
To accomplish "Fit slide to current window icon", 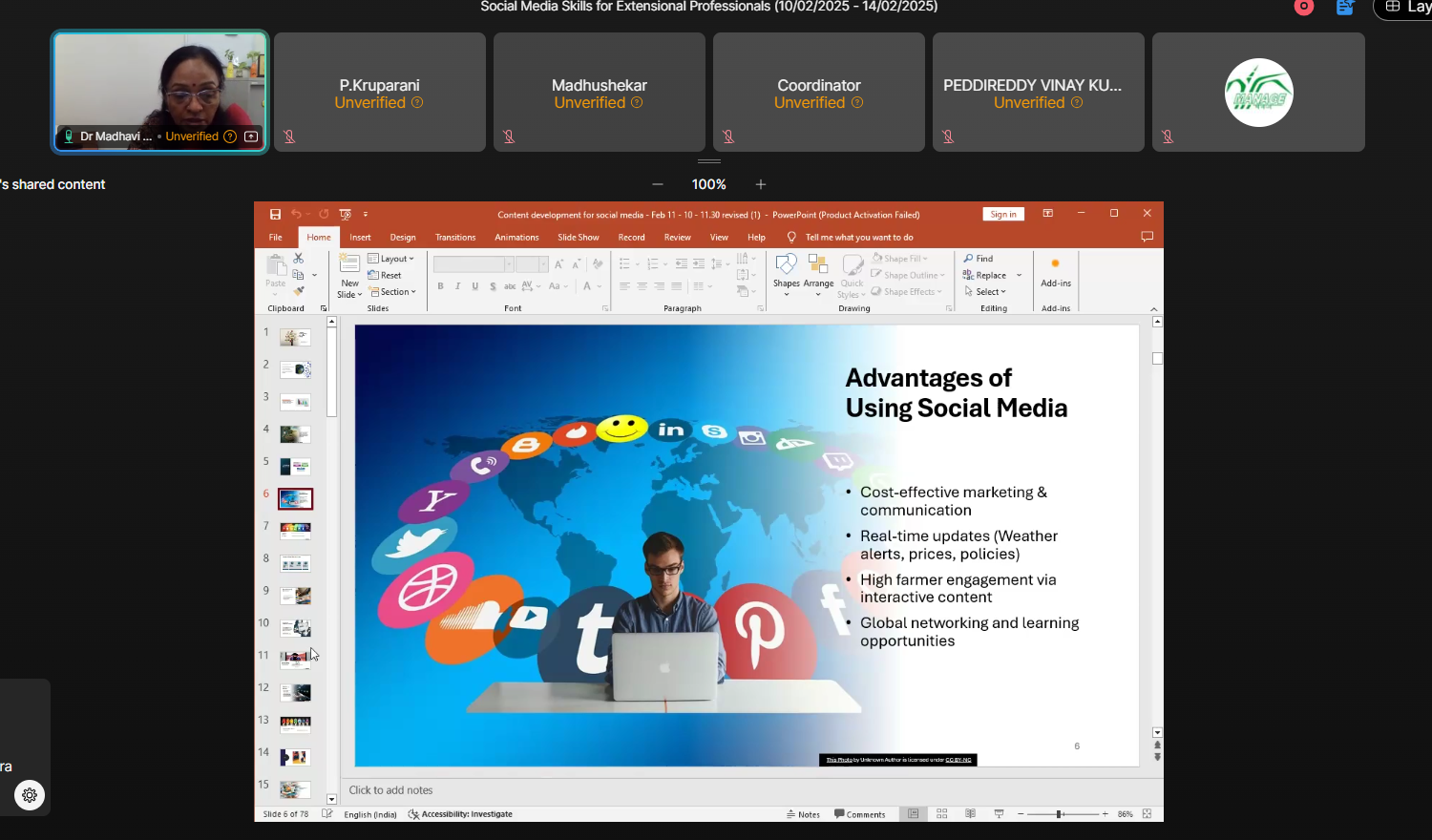I will (1148, 814).
